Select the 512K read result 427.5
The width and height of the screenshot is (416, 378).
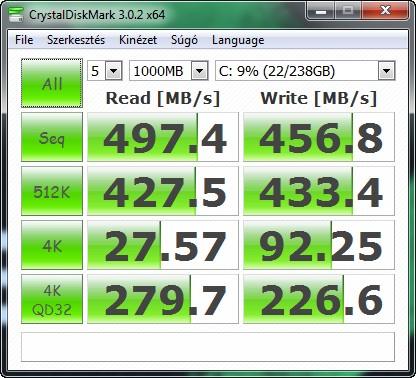(x=163, y=191)
